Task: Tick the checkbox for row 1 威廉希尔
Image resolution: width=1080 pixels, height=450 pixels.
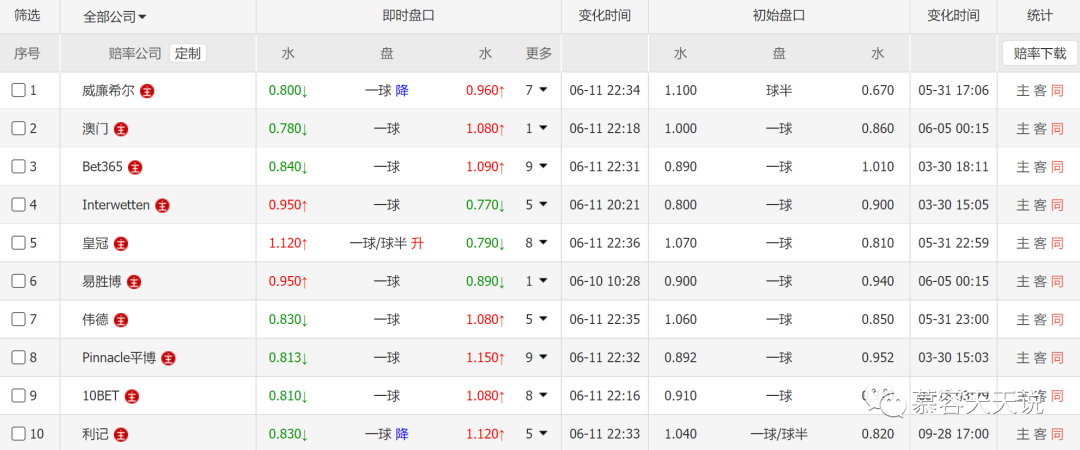Action: (19, 90)
